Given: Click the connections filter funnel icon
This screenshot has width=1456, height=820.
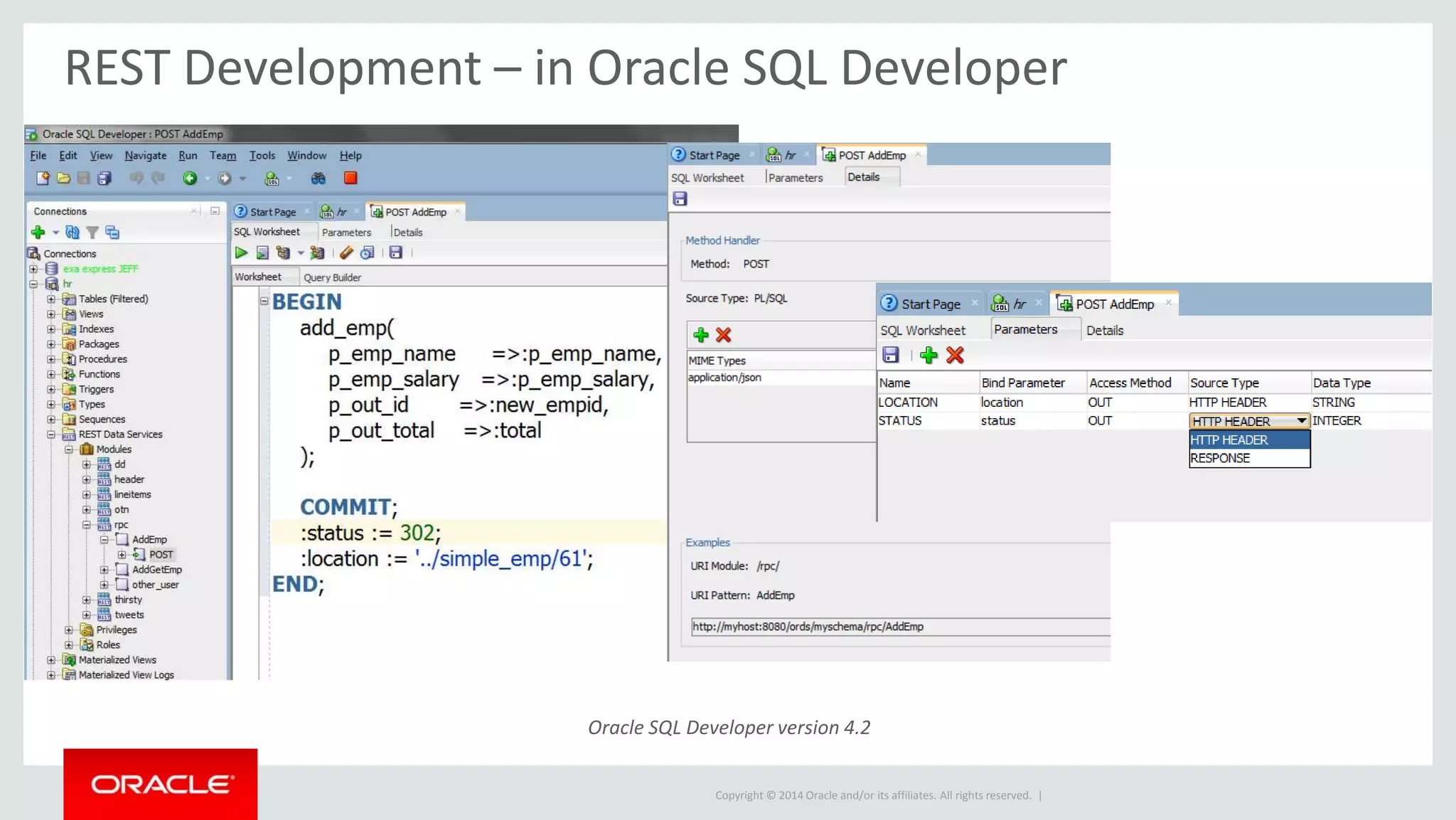Looking at the screenshot, I should (x=92, y=232).
